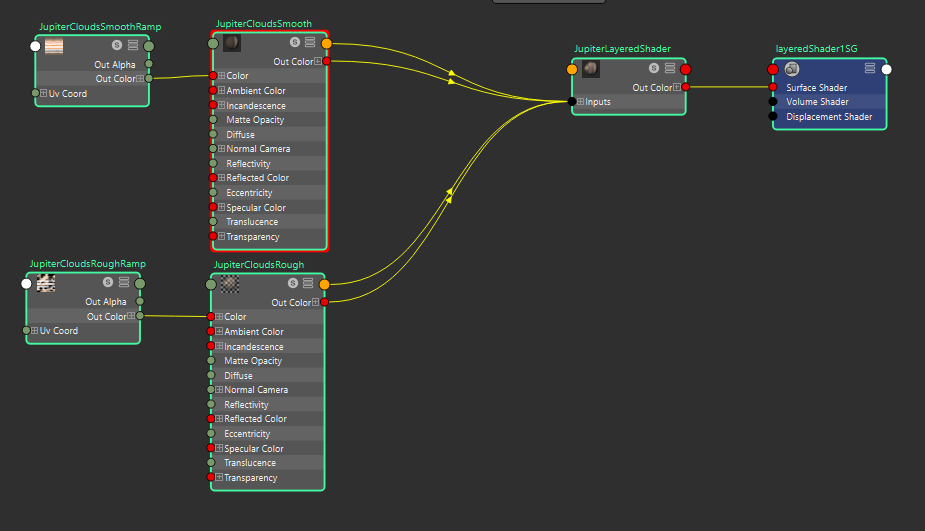Click Out Alpha output port on JupiterCloudsSmoothRamp

149,64
